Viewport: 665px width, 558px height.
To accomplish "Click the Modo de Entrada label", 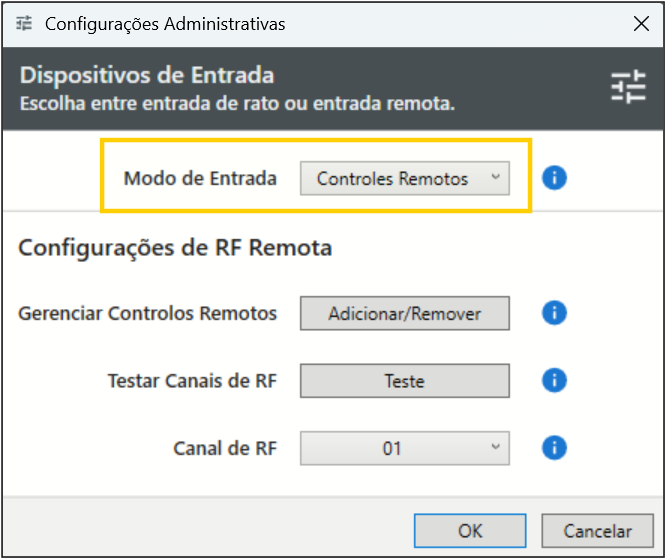I will pyautogui.click(x=200, y=179).
